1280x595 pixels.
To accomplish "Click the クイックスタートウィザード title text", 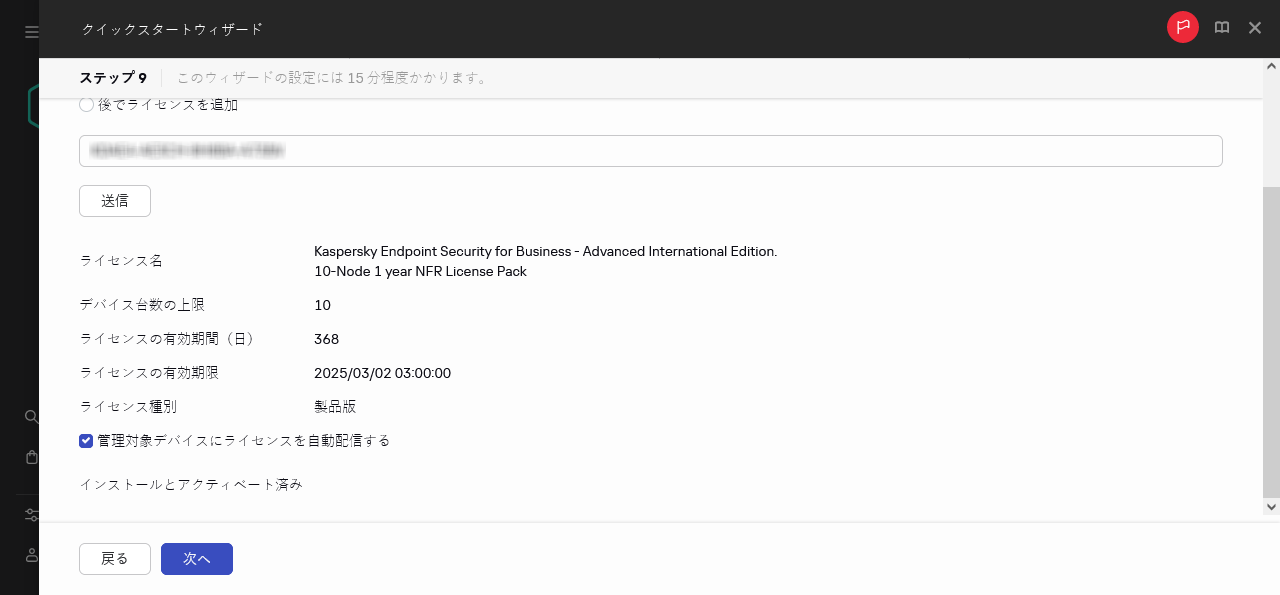I will point(172,29).
